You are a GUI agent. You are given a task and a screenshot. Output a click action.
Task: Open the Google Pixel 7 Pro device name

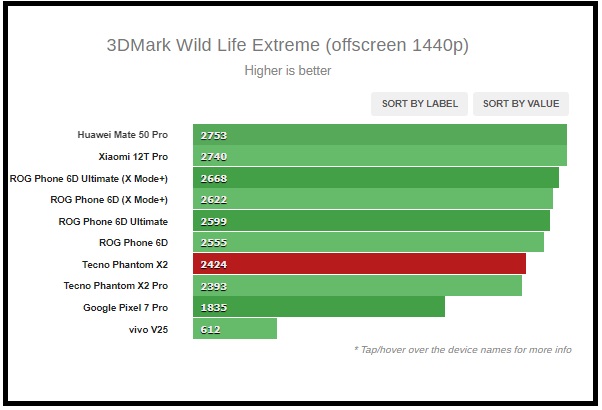[125, 307]
